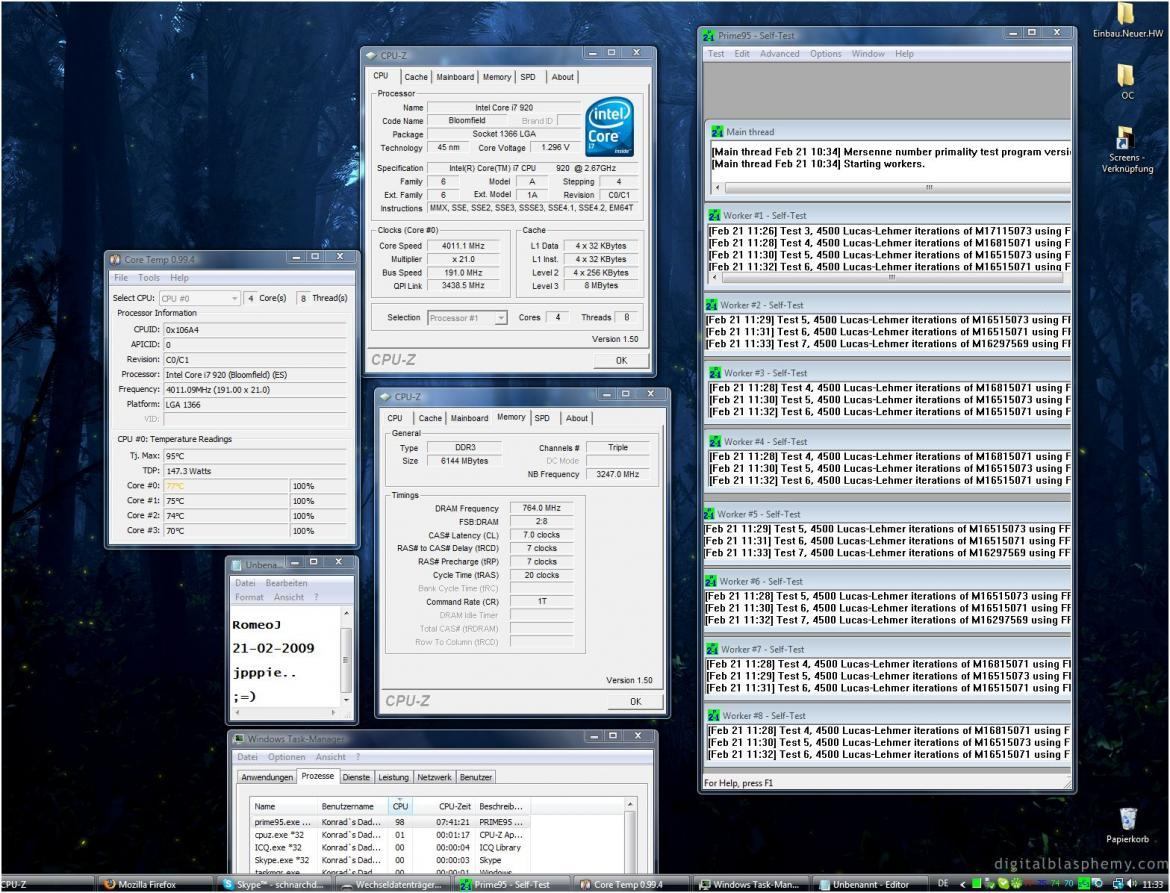Click the Core #0 temperature reading in Core Temp
The width and height of the screenshot is (1170, 893).
tap(226, 486)
